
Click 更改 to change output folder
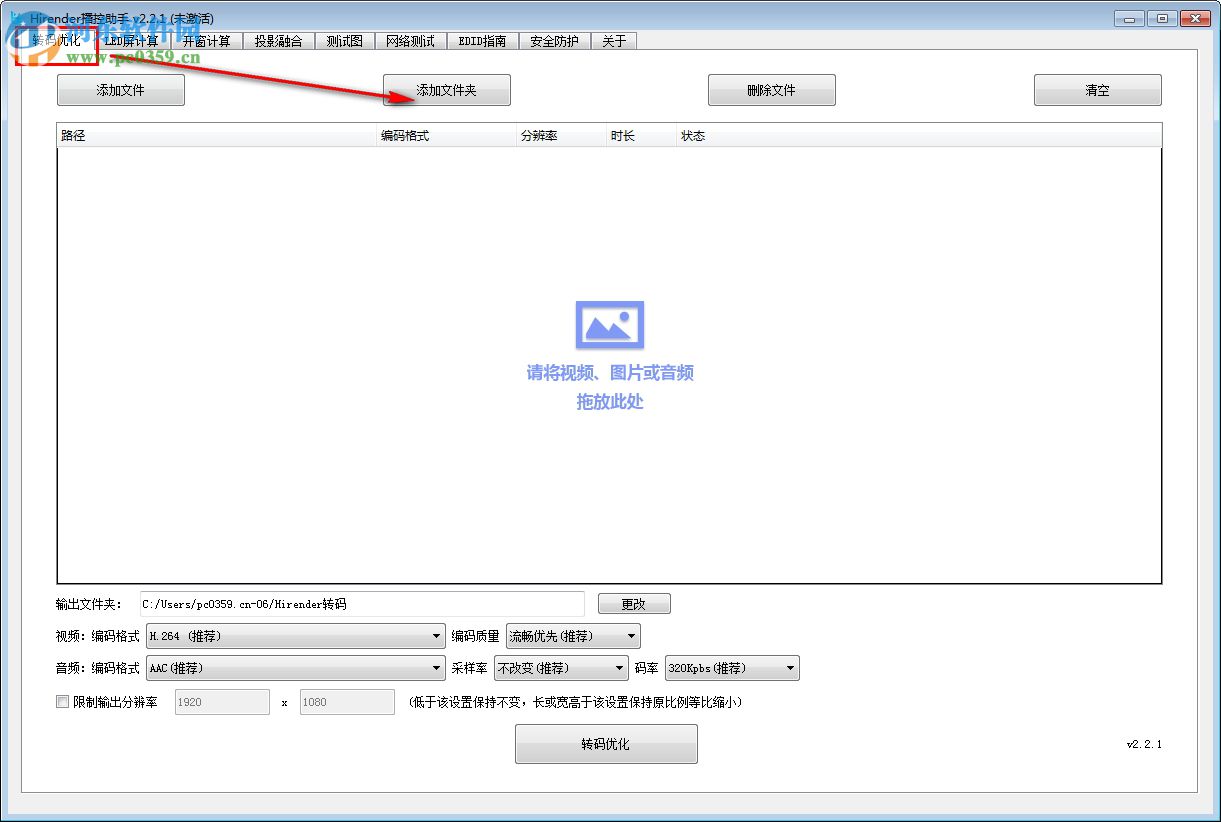(634, 603)
